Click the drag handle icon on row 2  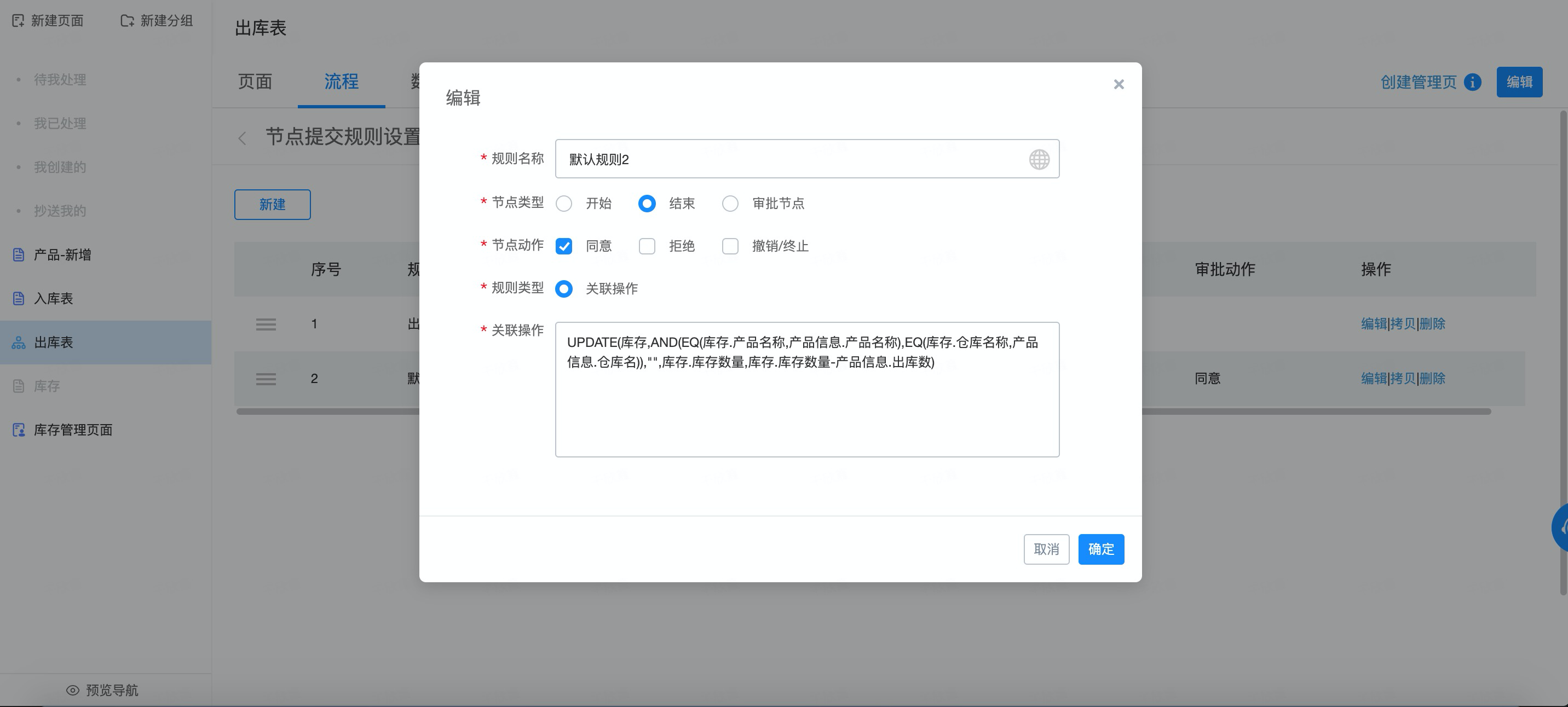(x=266, y=379)
